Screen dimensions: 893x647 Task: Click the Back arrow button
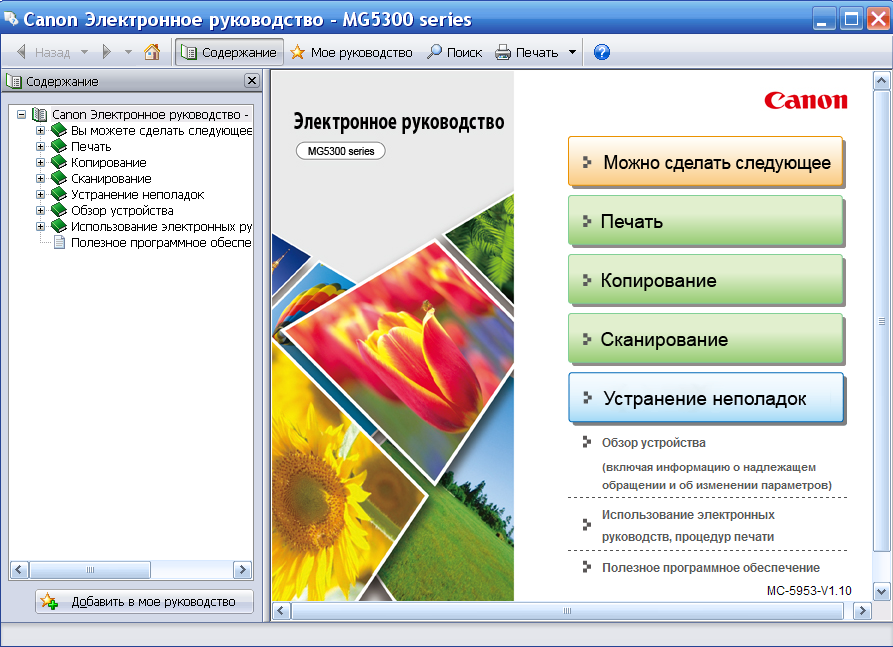[43, 52]
